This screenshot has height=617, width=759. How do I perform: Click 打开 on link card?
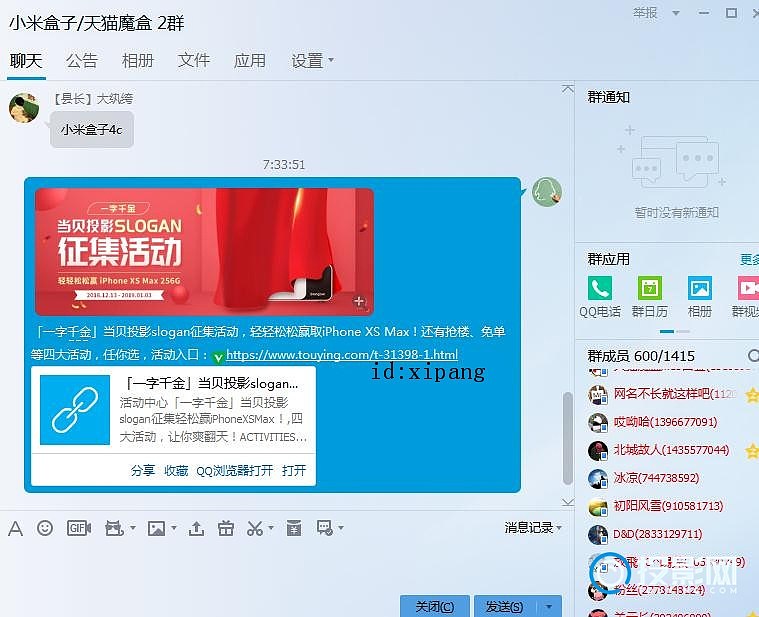tap(294, 470)
